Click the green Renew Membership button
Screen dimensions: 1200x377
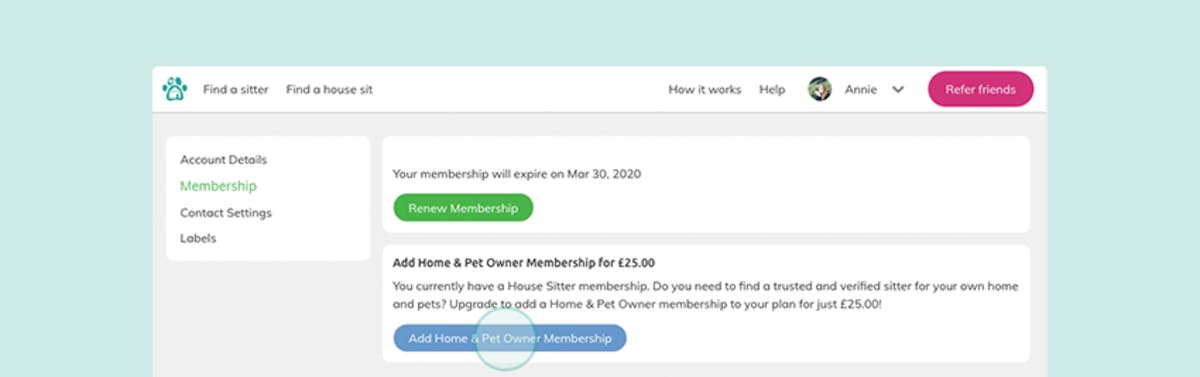click(x=463, y=208)
